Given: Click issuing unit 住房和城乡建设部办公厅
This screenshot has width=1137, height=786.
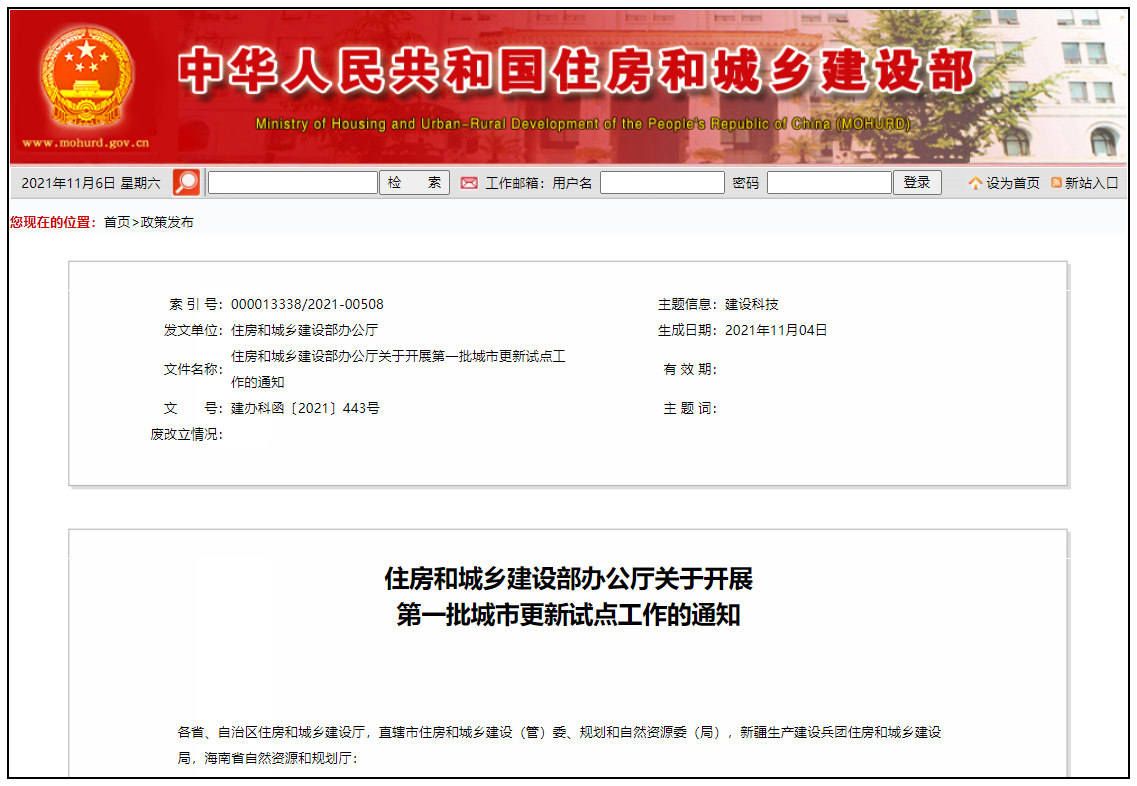Looking at the screenshot, I should coord(305,331).
